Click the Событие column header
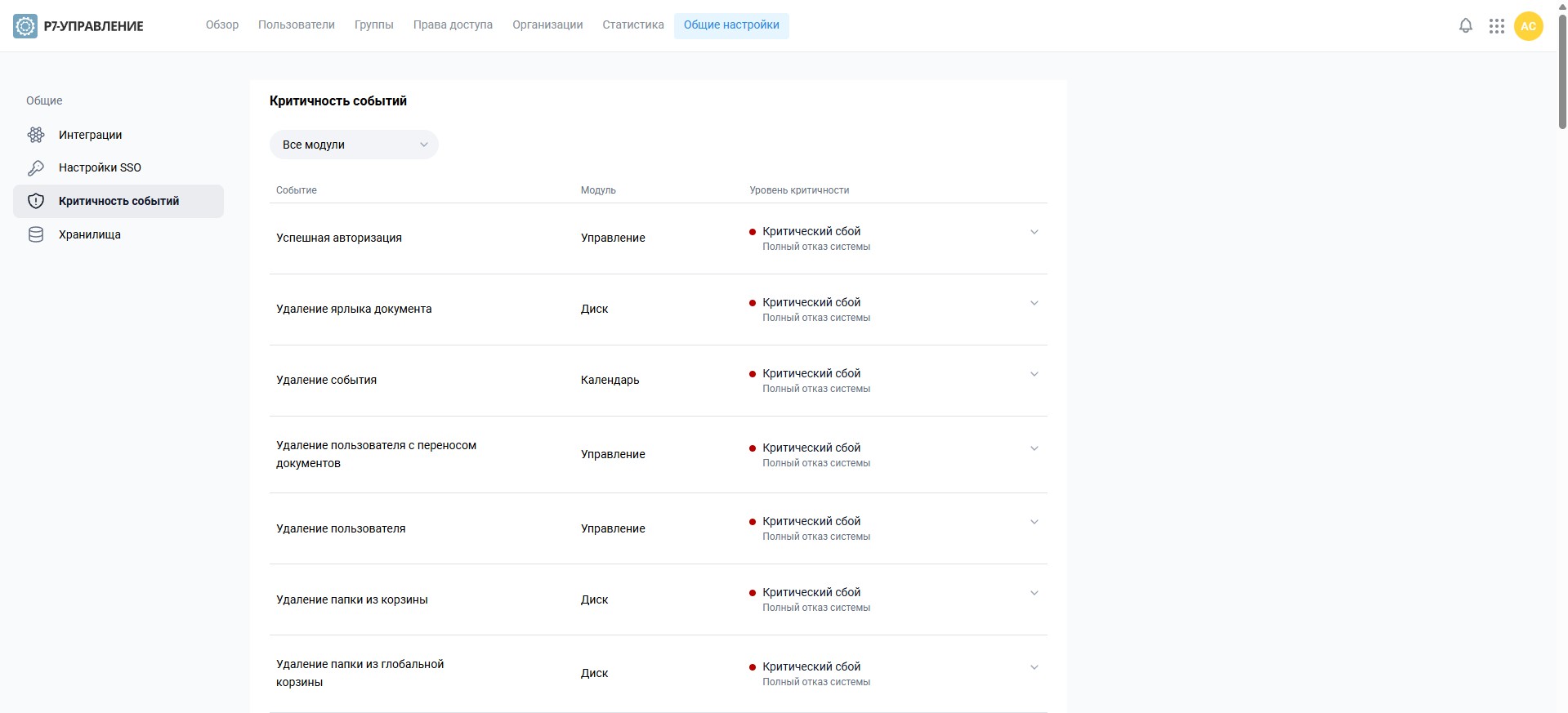The image size is (1568, 713). coord(297,190)
